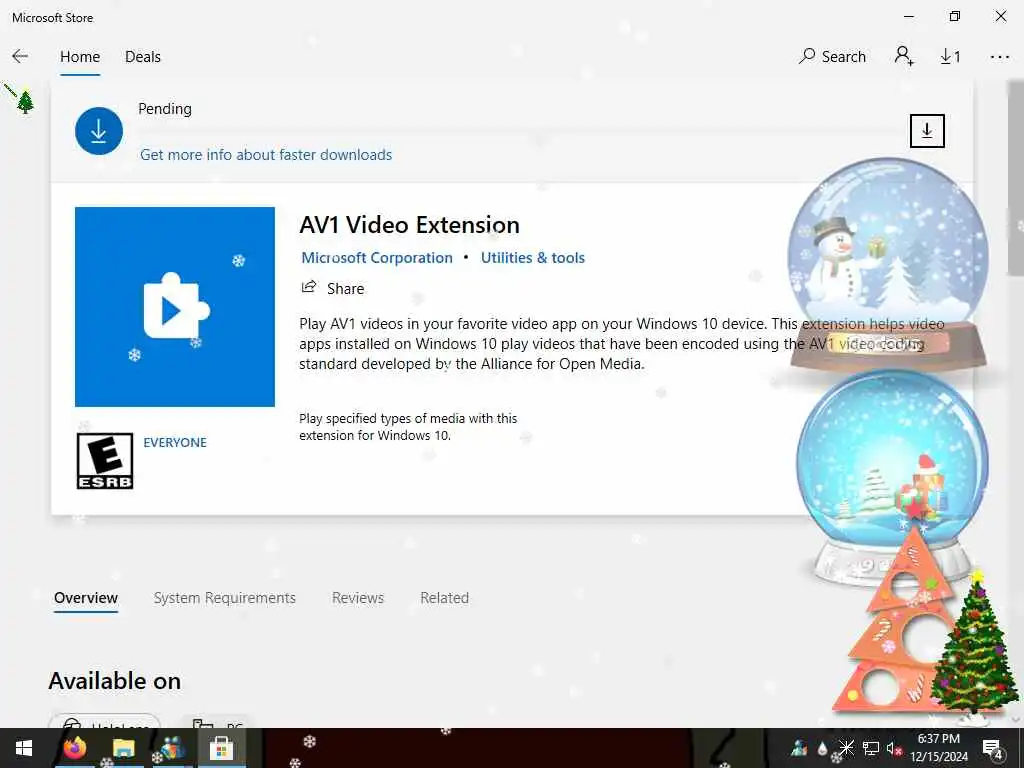Click the boxed download queue button
Screen dimensions: 1024x768
[x=927, y=131]
